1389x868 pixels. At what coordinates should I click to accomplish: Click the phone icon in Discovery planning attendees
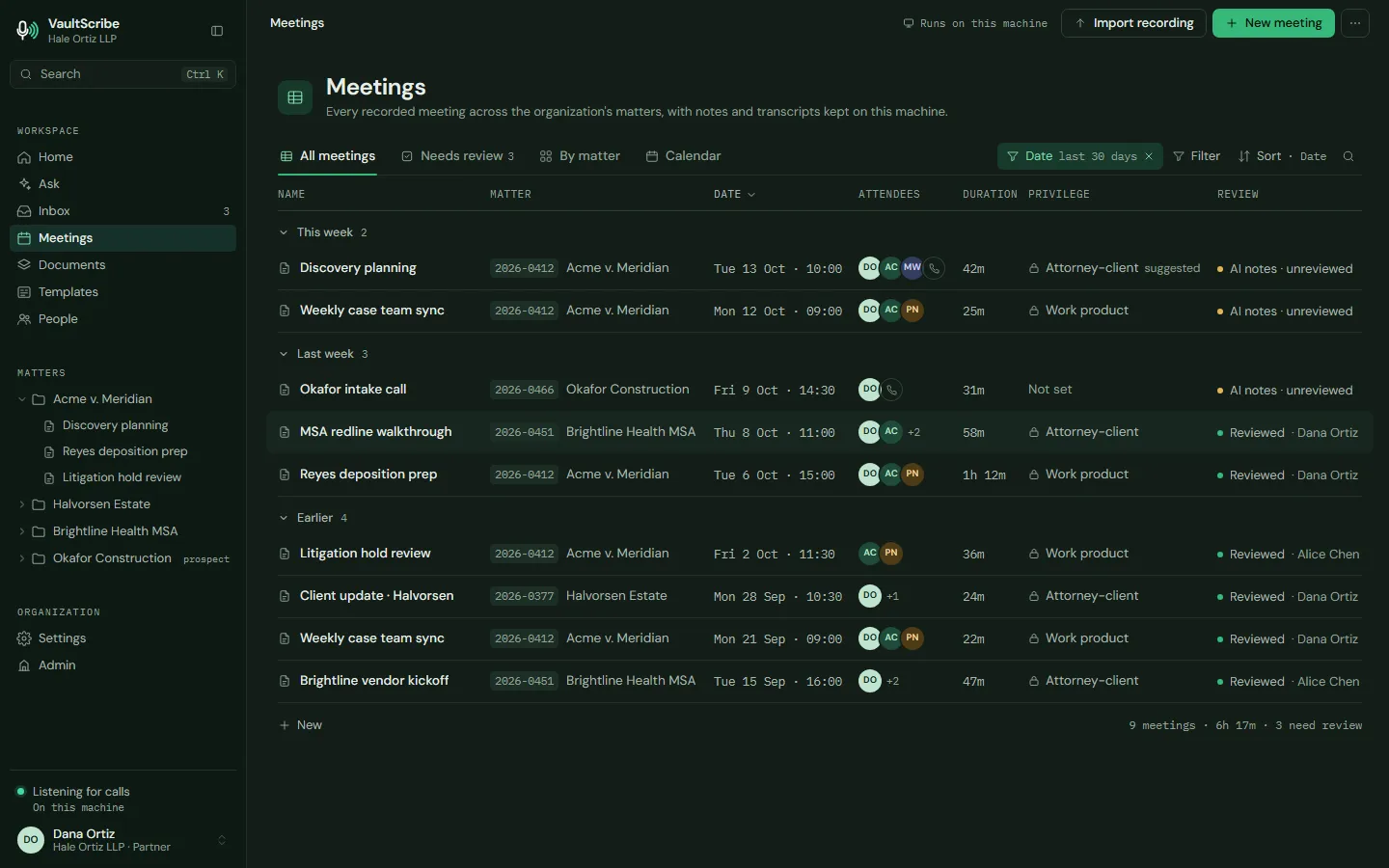tap(934, 268)
